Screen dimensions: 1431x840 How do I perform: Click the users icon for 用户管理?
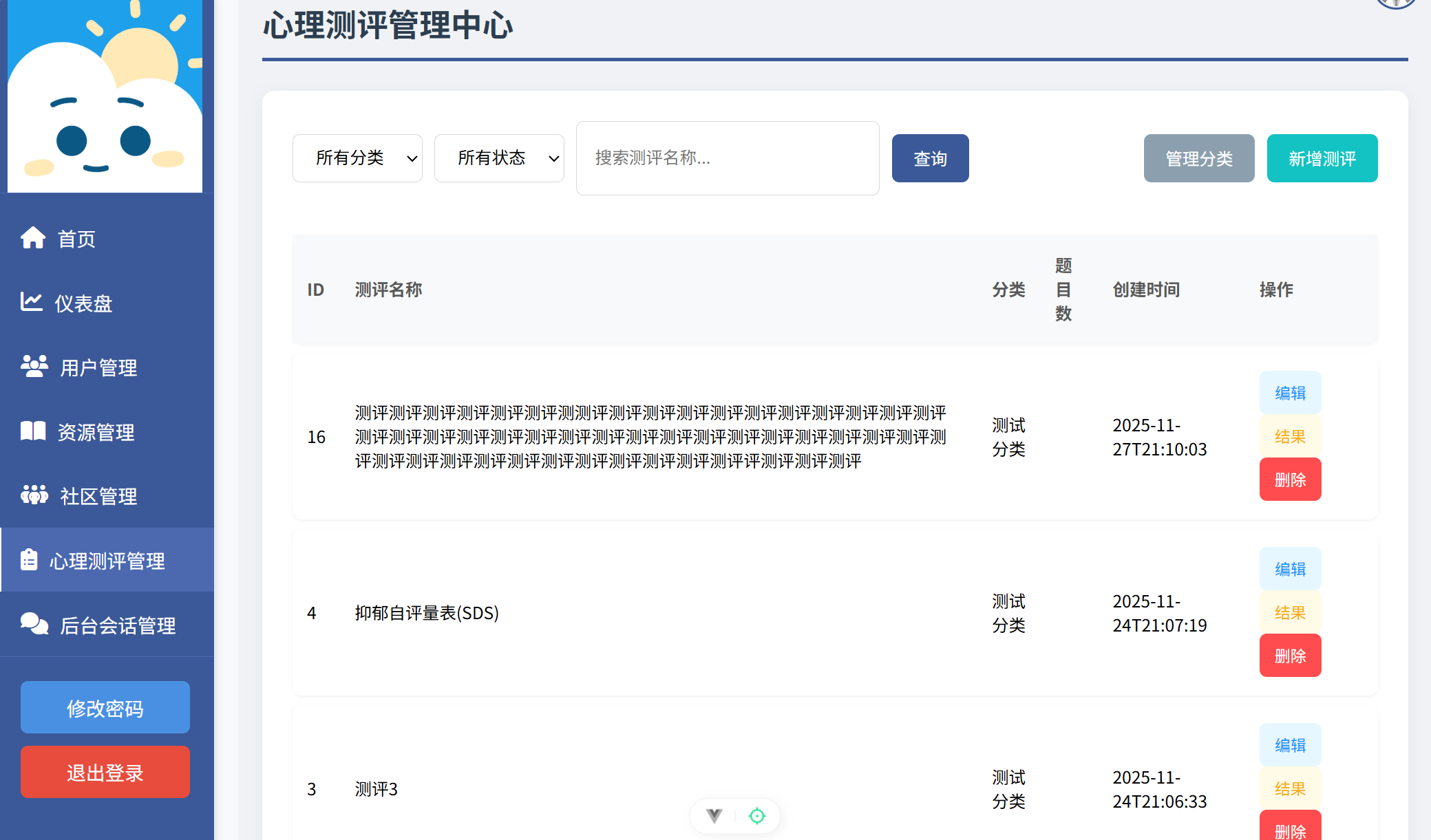click(34, 366)
